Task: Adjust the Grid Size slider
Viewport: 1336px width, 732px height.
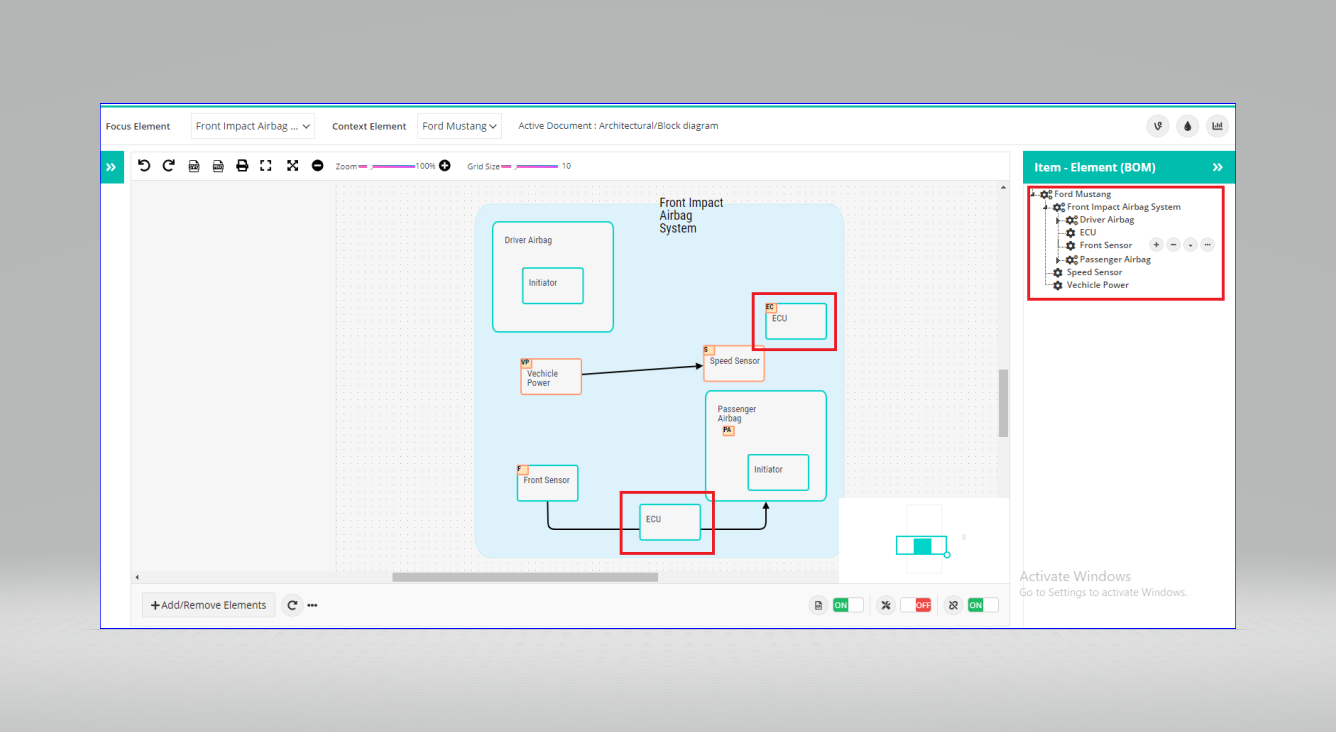Action: click(530, 166)
